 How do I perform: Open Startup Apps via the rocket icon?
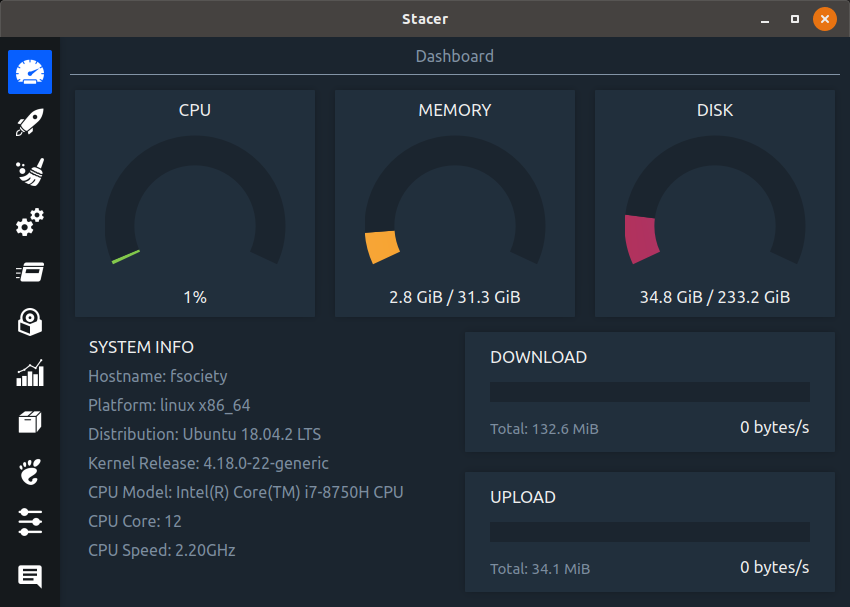tap(30, 123)
